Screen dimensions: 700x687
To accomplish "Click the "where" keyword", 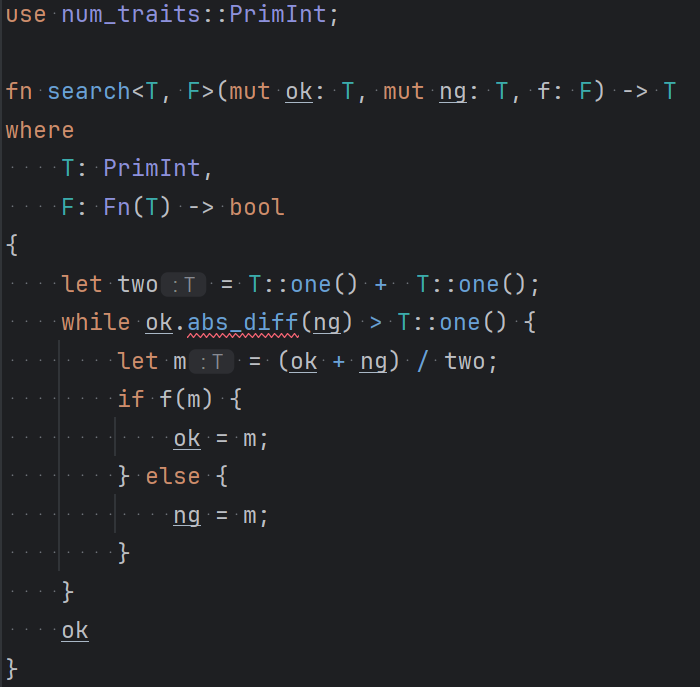I will (40, 130).
